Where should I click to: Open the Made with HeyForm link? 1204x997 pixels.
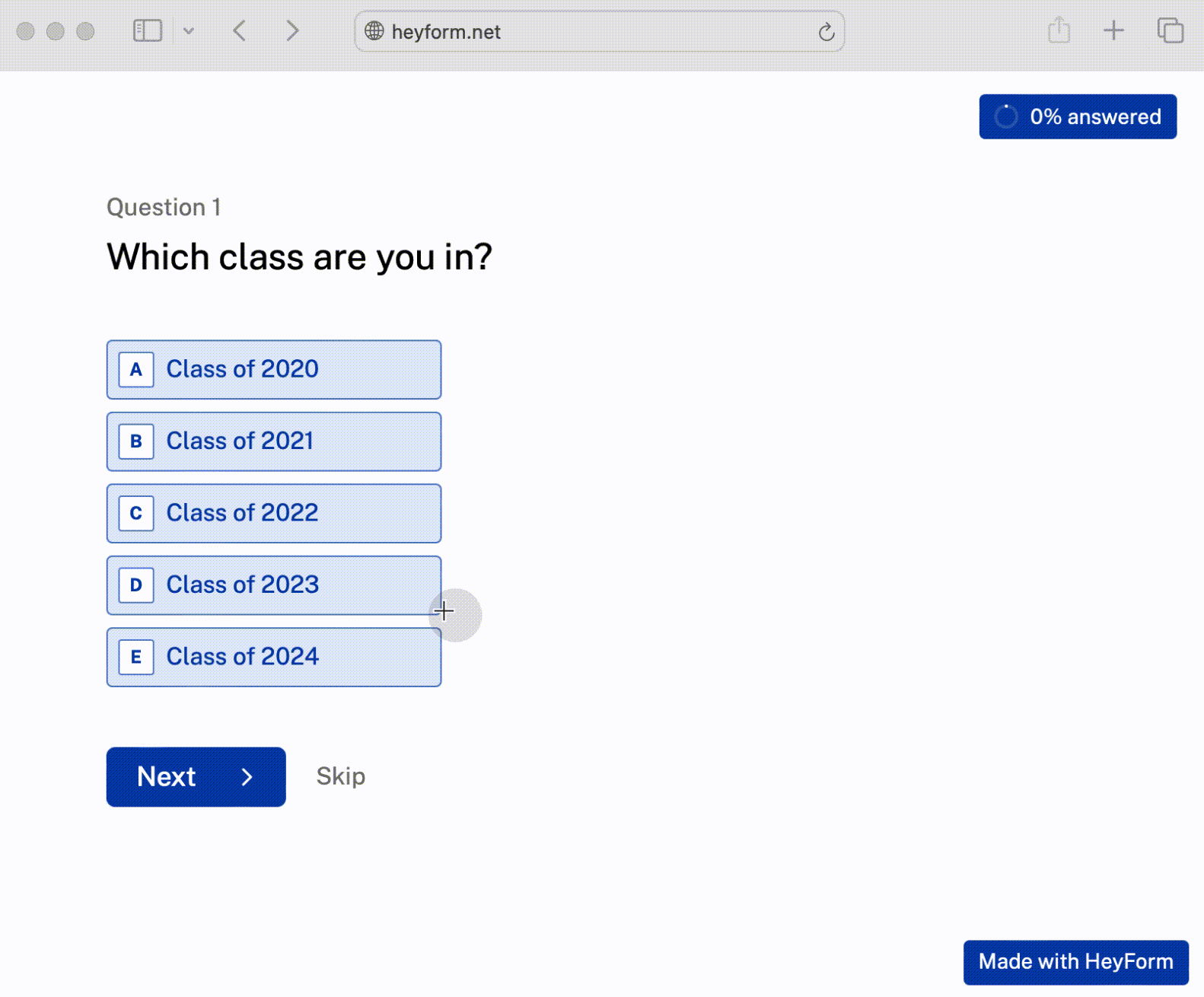point(1075,962)
